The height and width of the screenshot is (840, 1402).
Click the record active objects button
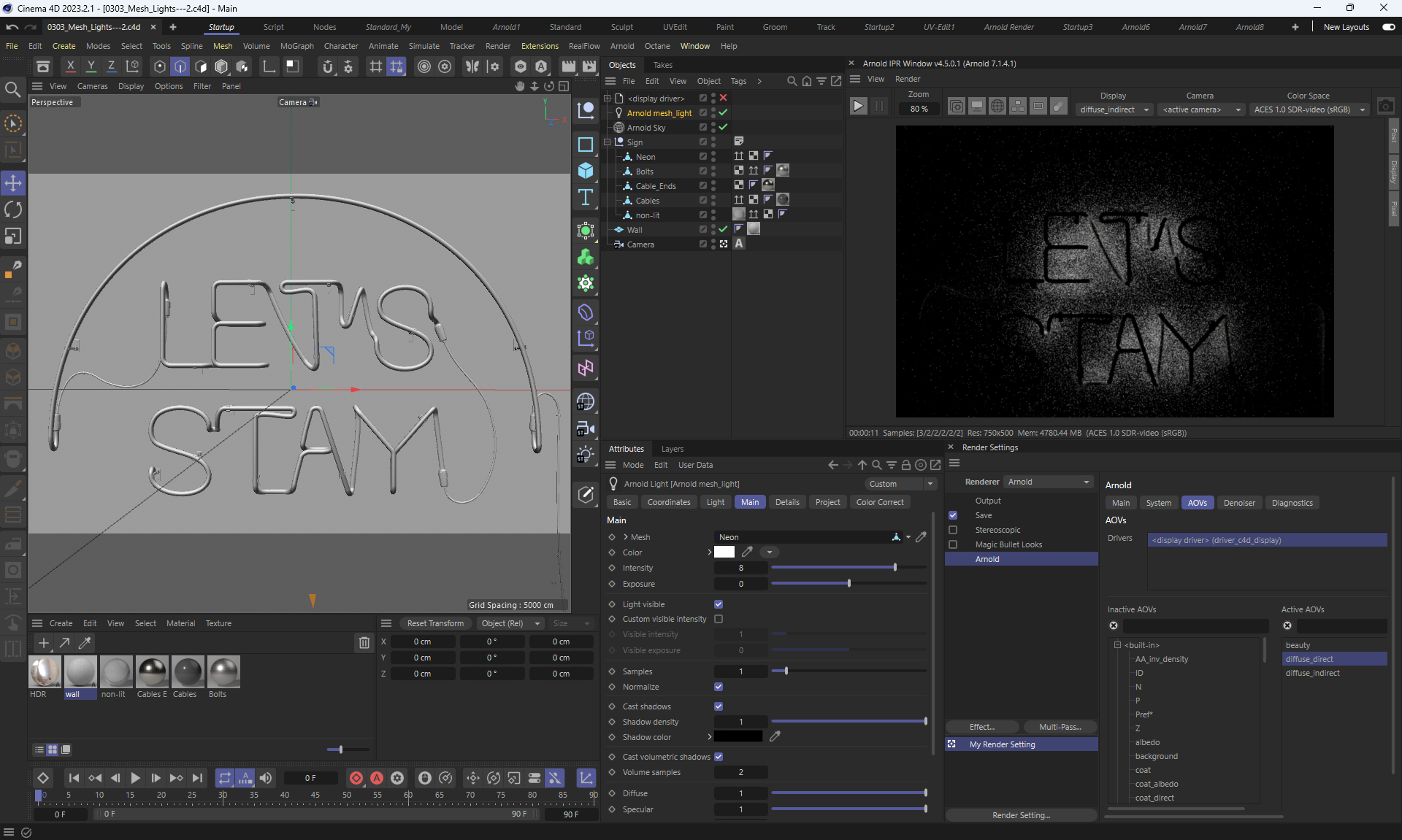pos(356,778)
